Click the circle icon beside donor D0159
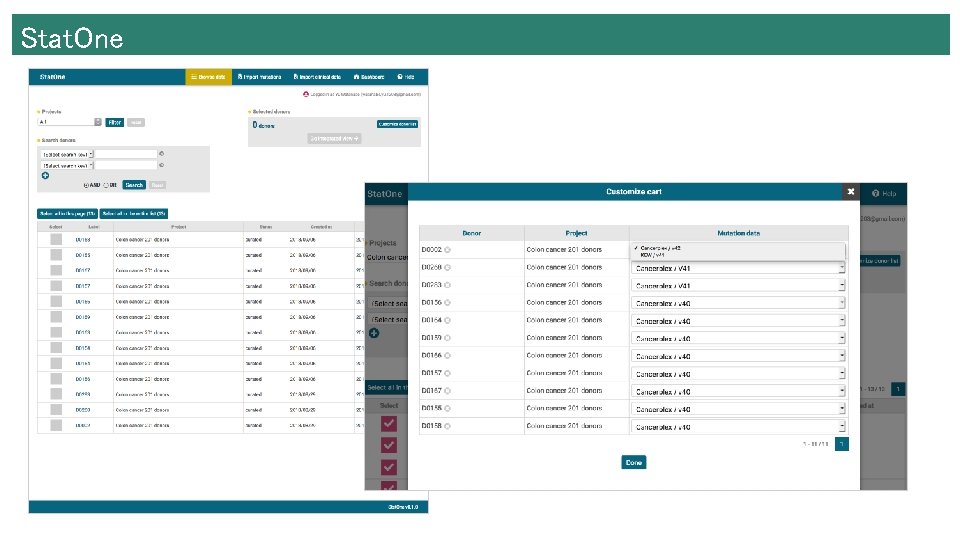960x540 pixels. 448,338
